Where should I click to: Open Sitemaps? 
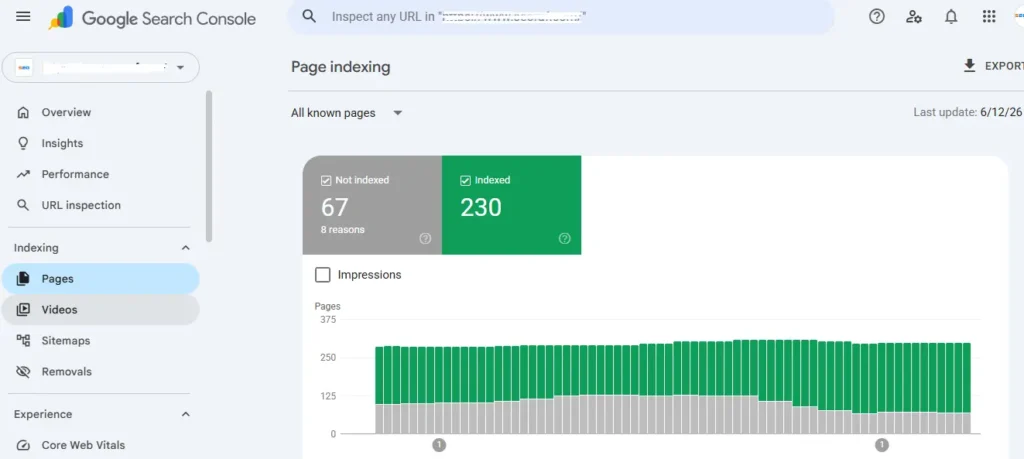(101, 341)
